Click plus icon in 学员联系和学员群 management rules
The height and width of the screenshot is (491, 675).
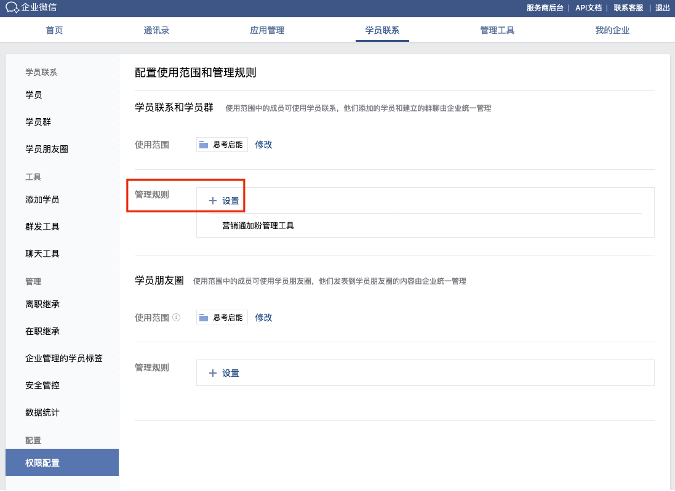click(212, 200)
